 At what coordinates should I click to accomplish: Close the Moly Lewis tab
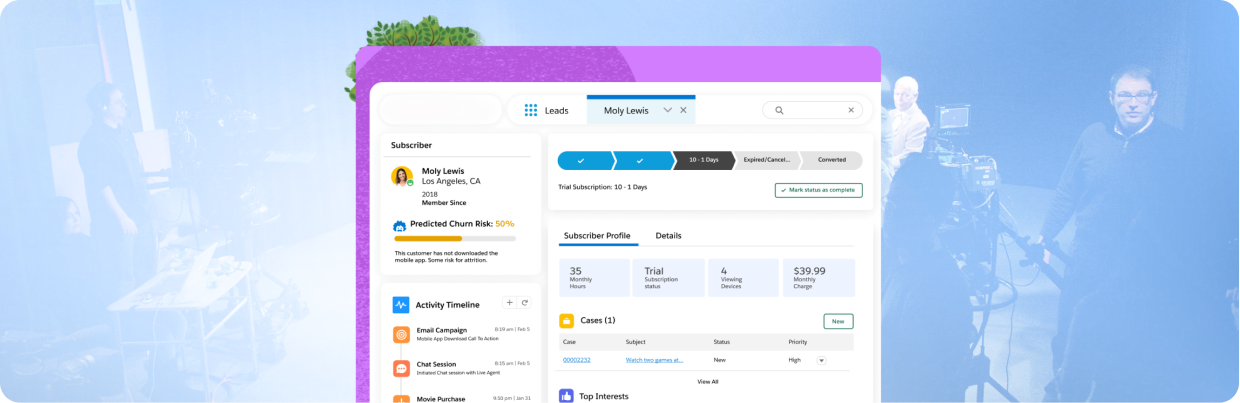(683, 110)
